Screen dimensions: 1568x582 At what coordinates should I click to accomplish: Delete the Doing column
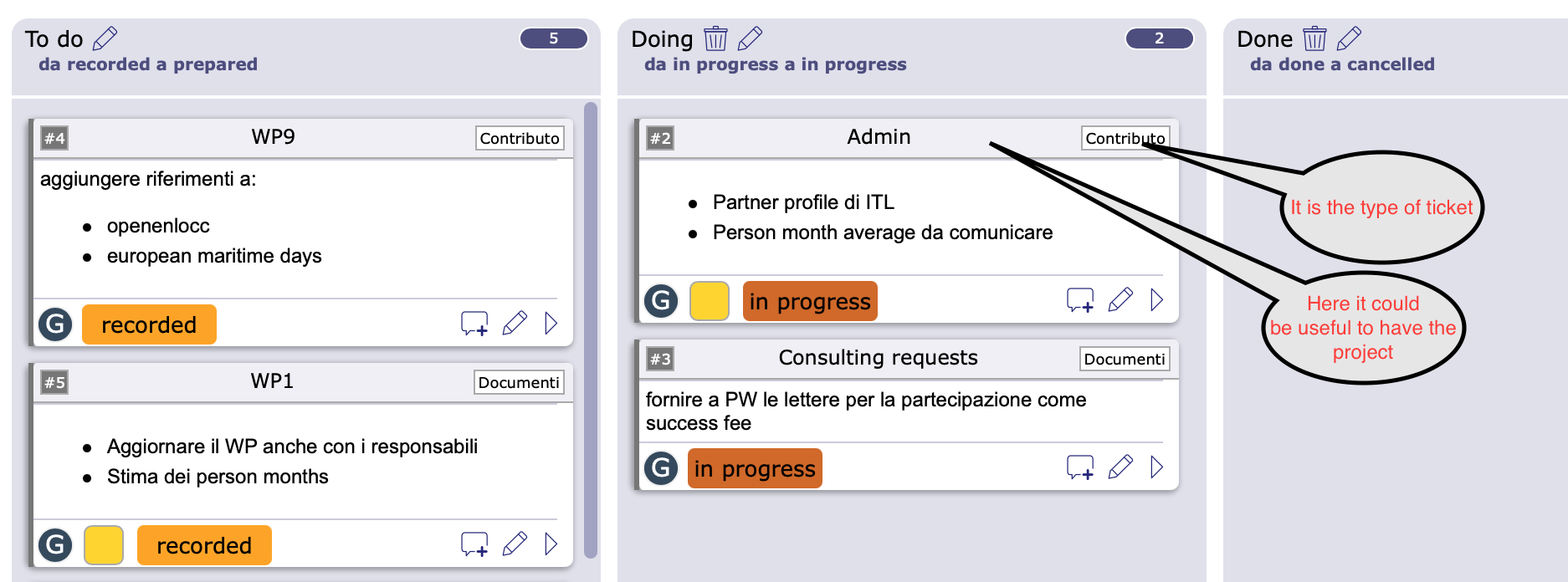[715, 38]
